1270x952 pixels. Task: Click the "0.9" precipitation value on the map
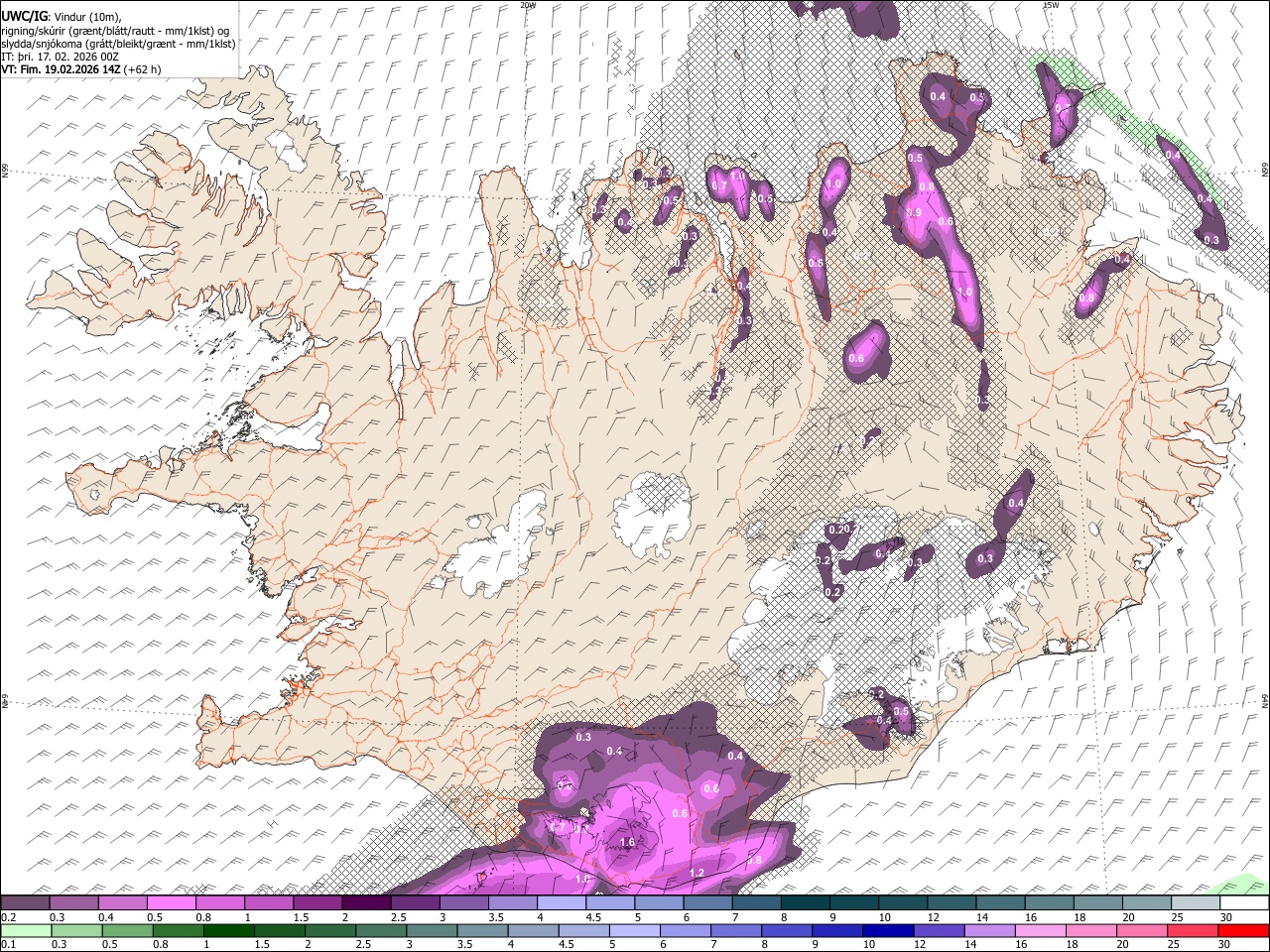[915, 213]
